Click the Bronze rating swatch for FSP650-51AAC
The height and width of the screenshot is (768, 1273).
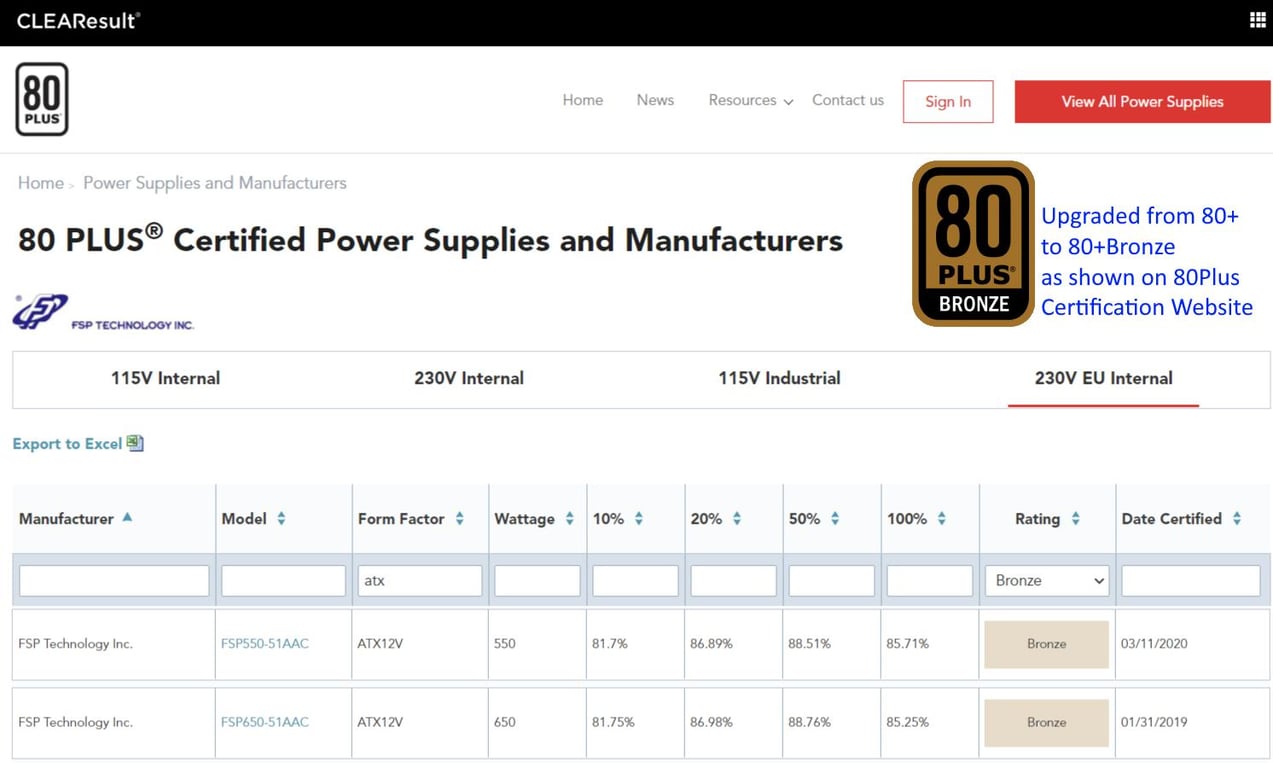click(x=1046, y=722)
